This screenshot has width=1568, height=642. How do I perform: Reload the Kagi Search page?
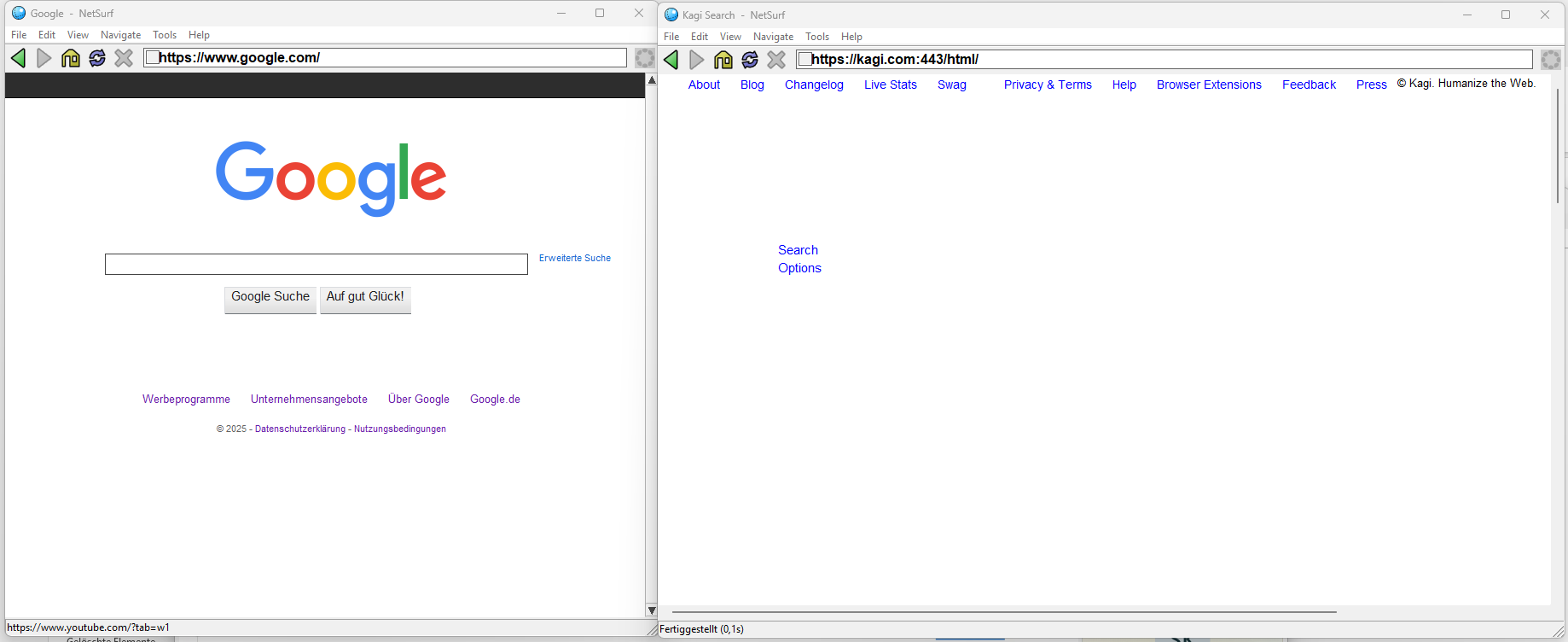click(750, 60)
